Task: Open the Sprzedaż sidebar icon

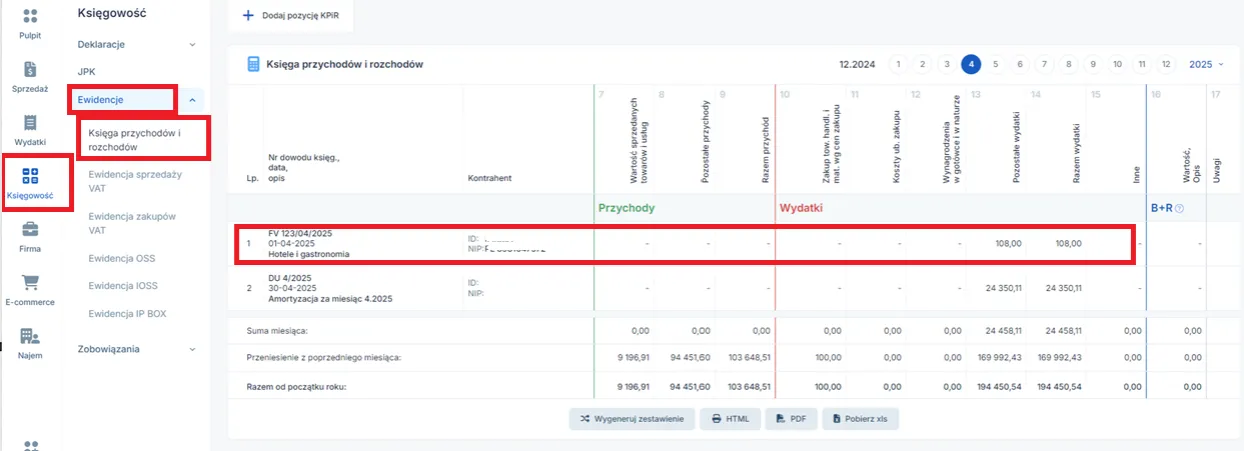Action: tap(30, 70)
